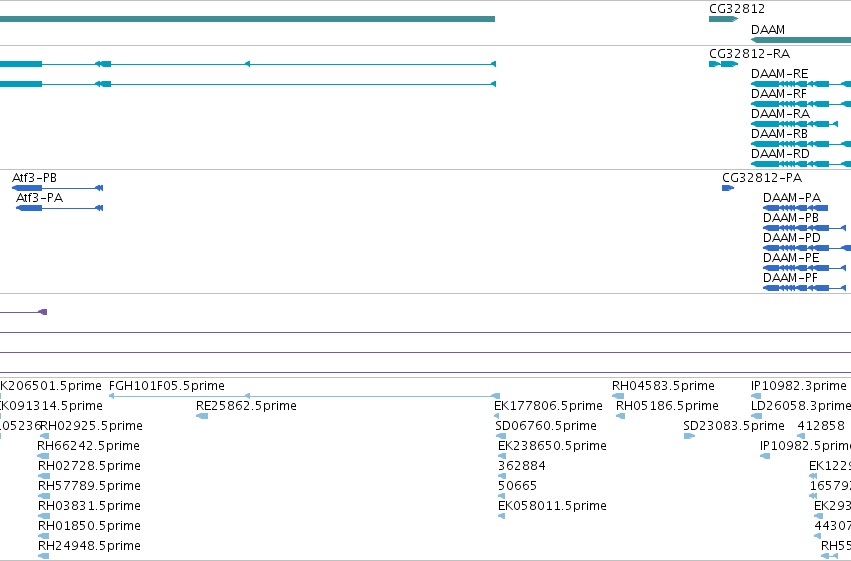Click the DAAM-RE transcript glyph
Screen dimensions: 851x561
(x=801, y=84)
